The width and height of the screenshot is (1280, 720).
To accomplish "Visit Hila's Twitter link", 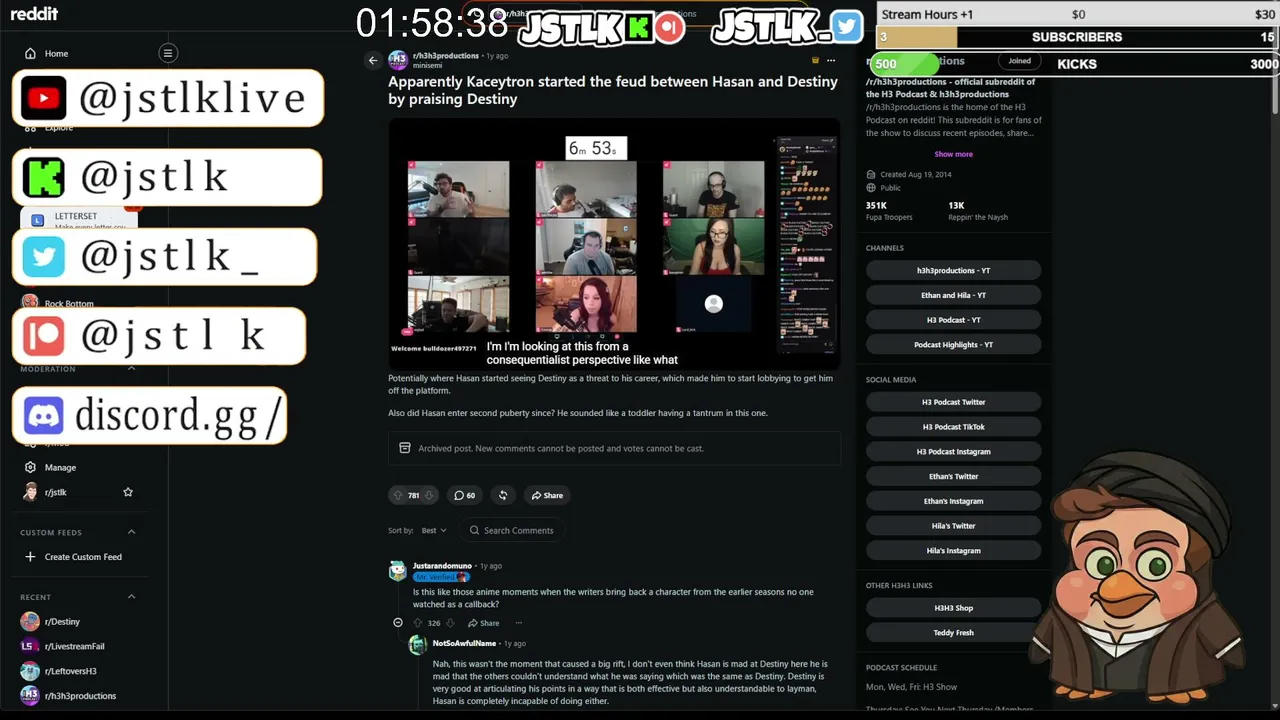I will (953, 526).
